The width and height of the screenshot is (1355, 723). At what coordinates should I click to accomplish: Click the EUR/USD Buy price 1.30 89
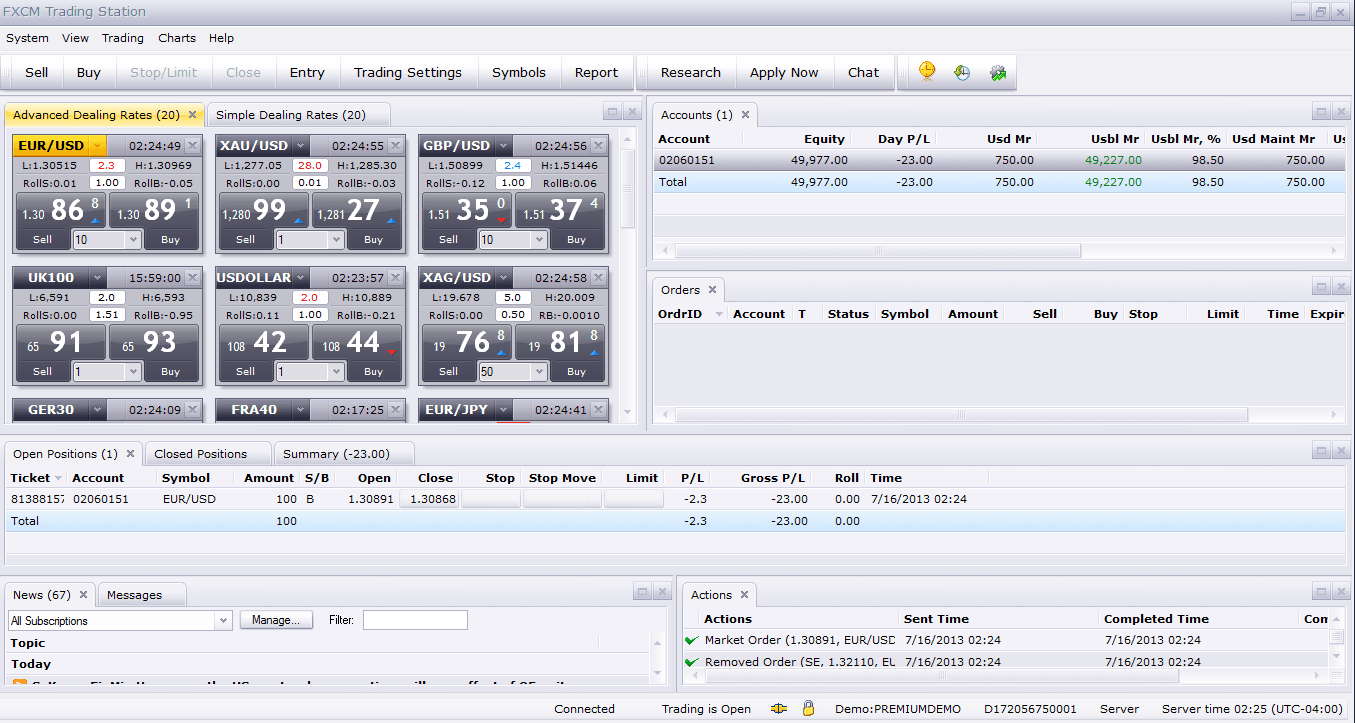pos(155,210)
